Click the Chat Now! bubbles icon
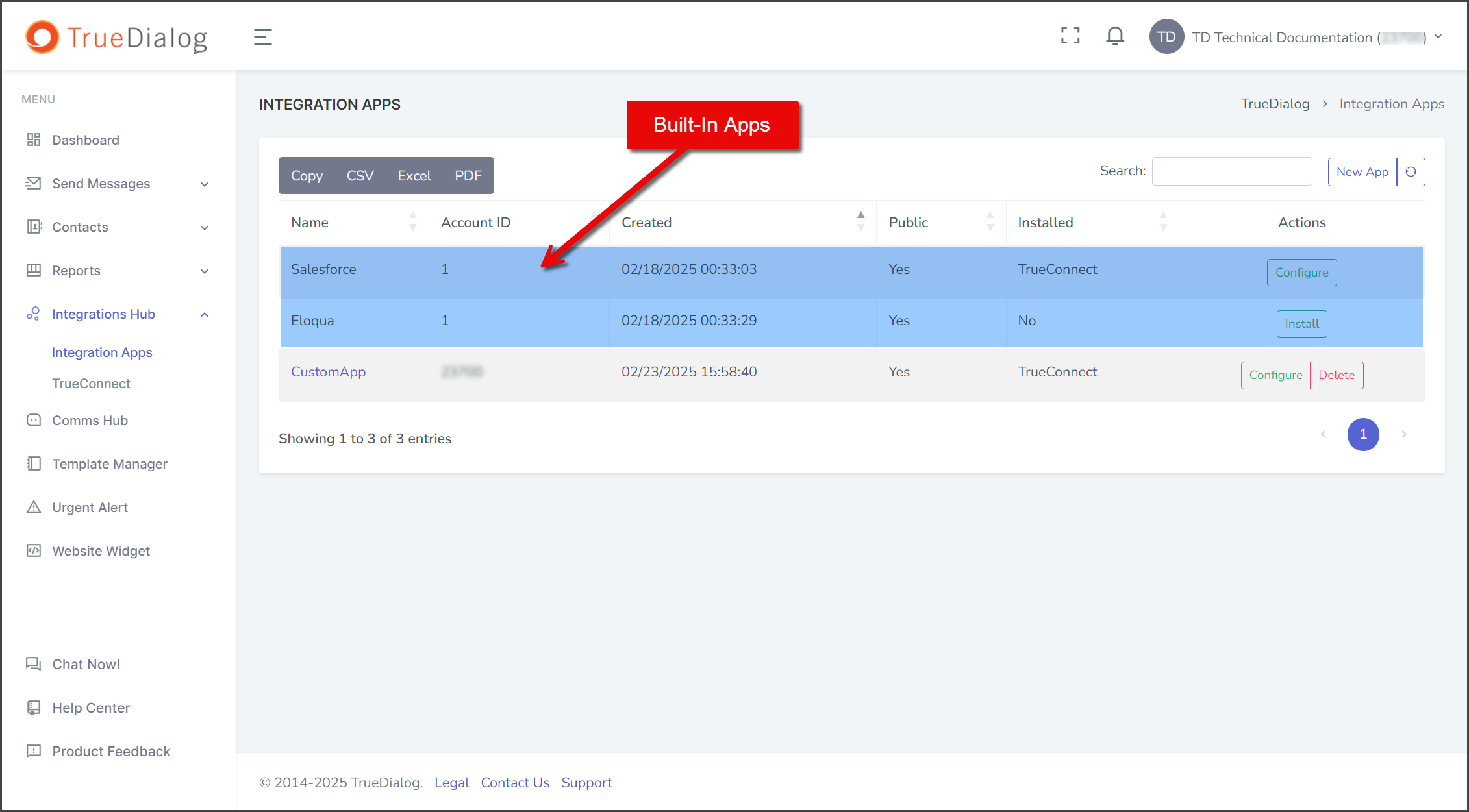This screenshot has height=812, width=1469. pyautogui.click(x=34, y=664)
